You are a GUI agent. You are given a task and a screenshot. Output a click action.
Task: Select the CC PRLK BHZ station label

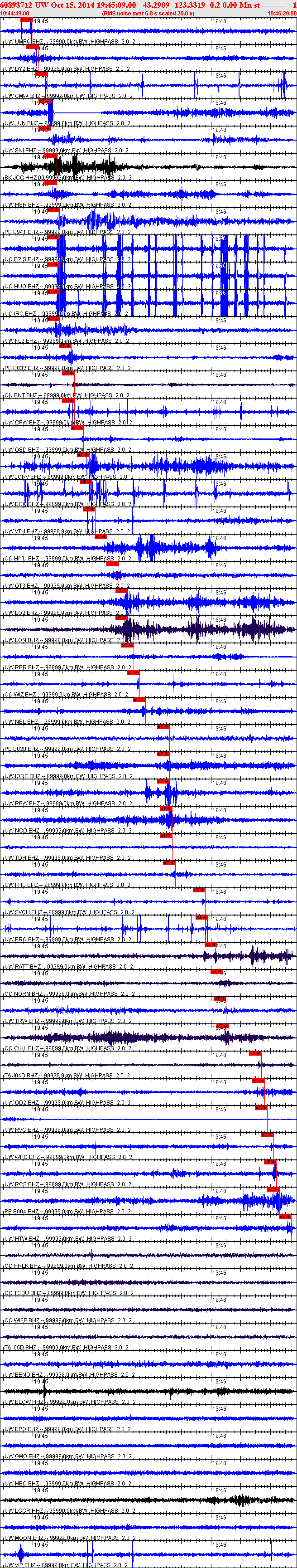(x=69, y=1266)
